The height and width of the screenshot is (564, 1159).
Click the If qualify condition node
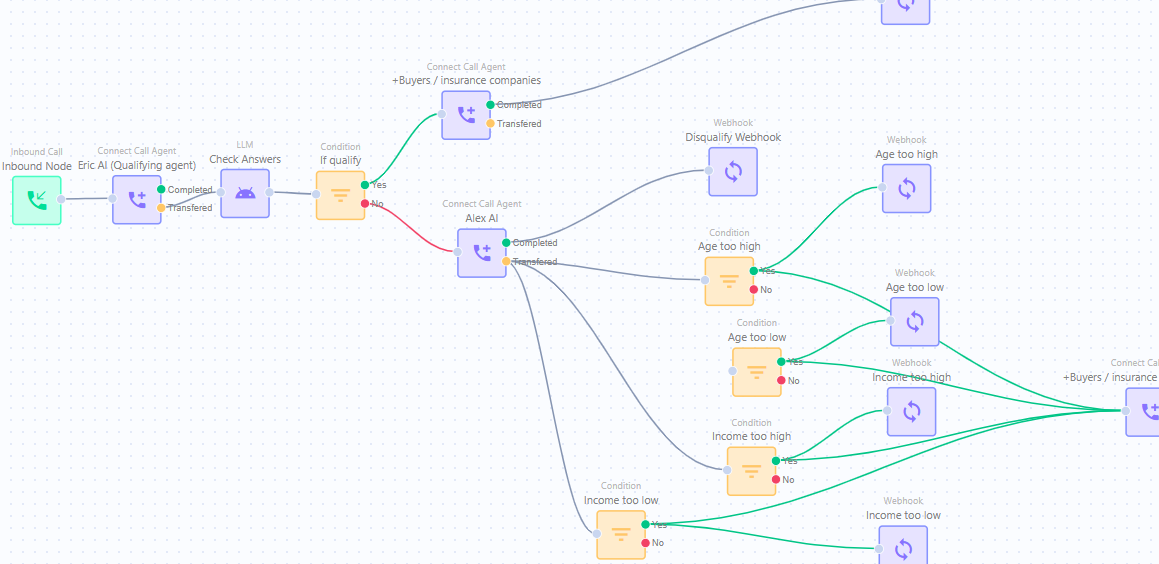pyautogui.click(x=341, y=195)
